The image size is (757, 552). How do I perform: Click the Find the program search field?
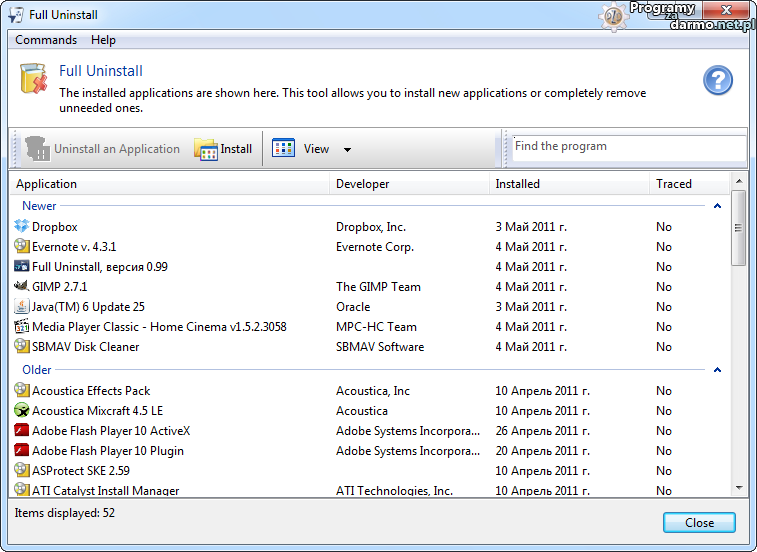(626, 147)
